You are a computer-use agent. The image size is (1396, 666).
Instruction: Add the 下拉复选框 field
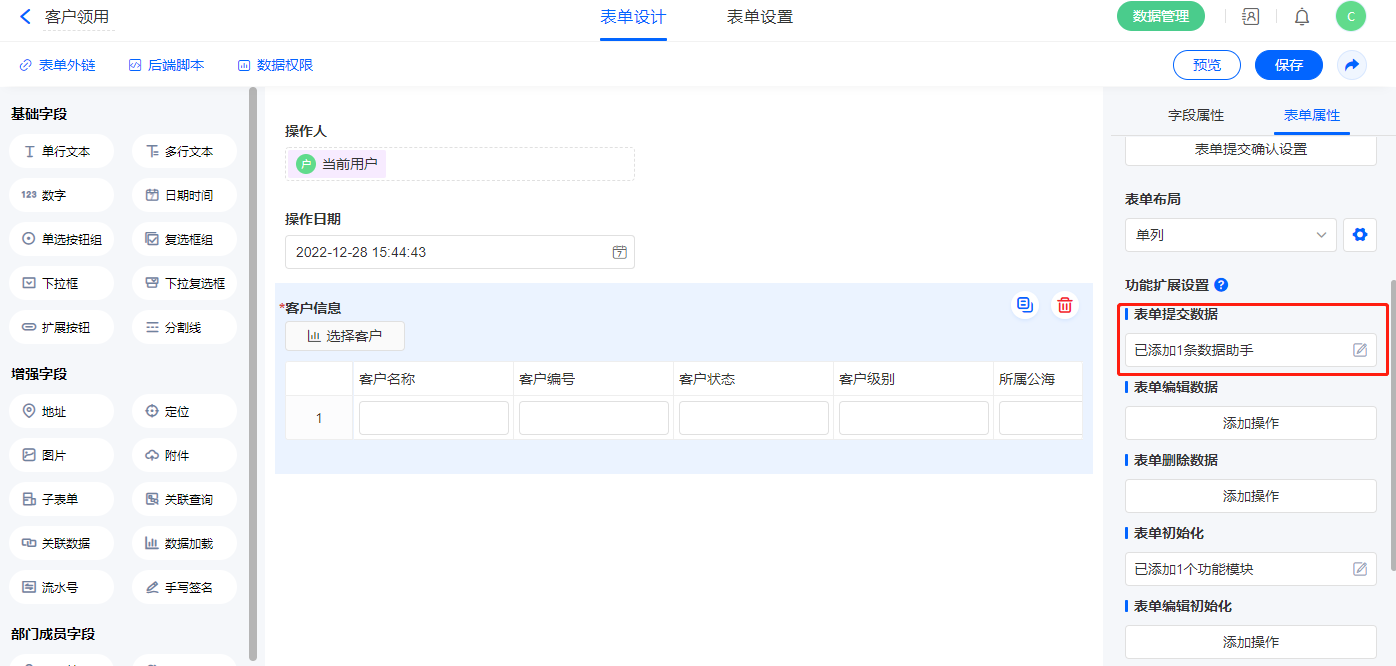[184, 284]
